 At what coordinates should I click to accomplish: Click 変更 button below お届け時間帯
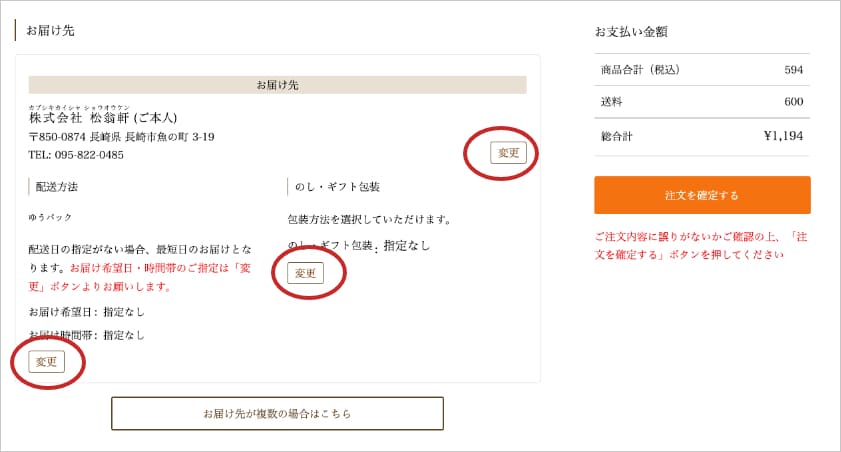pos(47,361)
